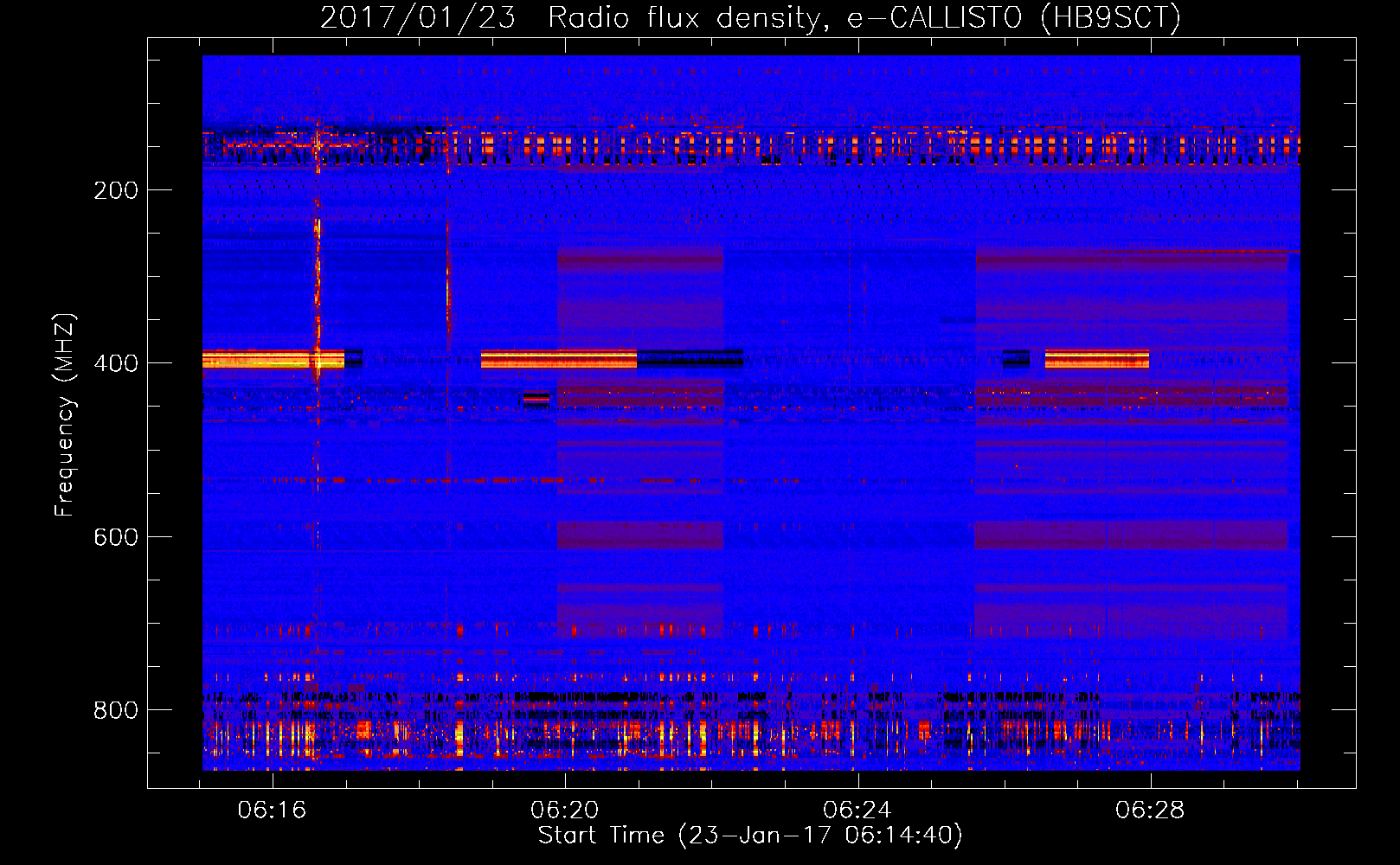Image resolution: width=1400 pixels, height=865 pixels.
Task: Click the 800 frequency axis label
Action: pyautogui.click(x=116, y=710)
